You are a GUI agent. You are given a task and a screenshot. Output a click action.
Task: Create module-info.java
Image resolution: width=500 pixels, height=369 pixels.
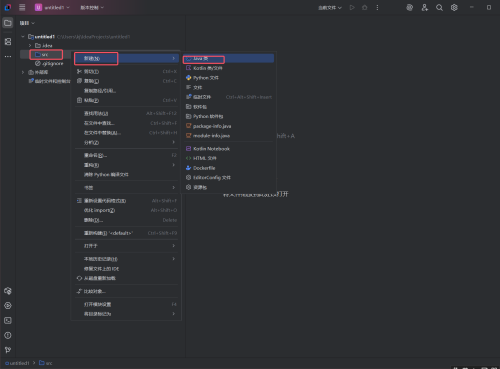tap(228, 136)
